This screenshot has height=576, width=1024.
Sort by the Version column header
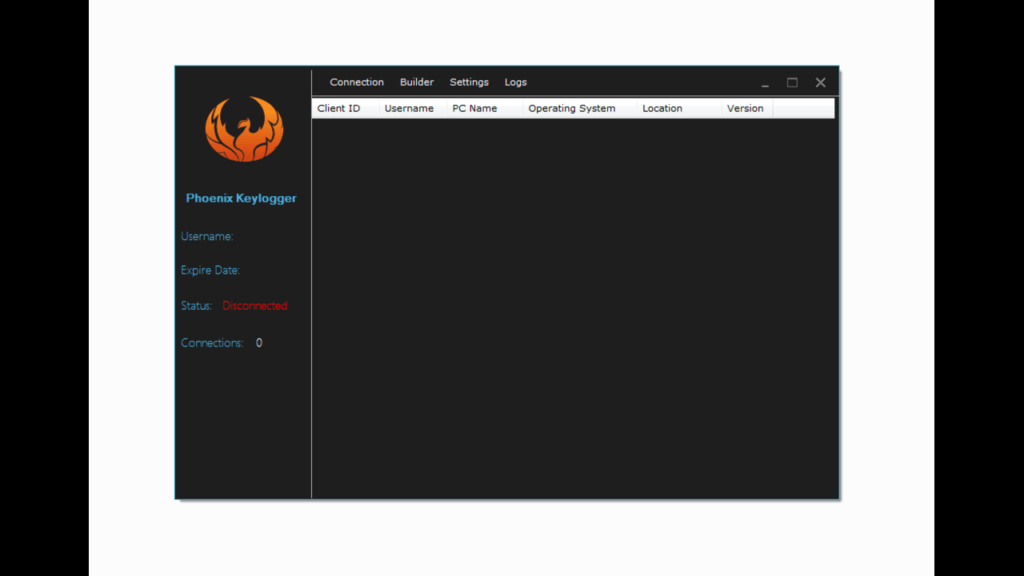coord(747,108)
